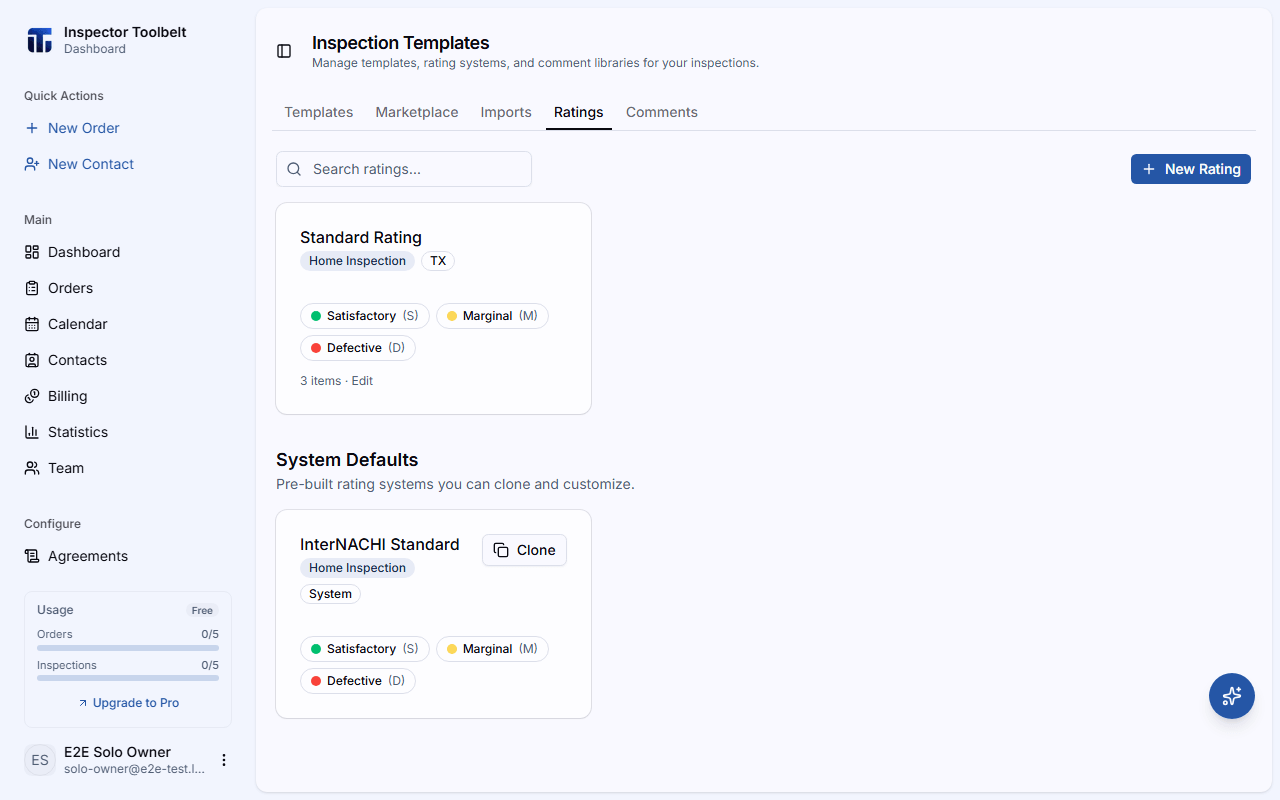The width and height of the screenshot is (1280, 800).
Task: Click the Standard Rating card title
Action: point(361,237)
